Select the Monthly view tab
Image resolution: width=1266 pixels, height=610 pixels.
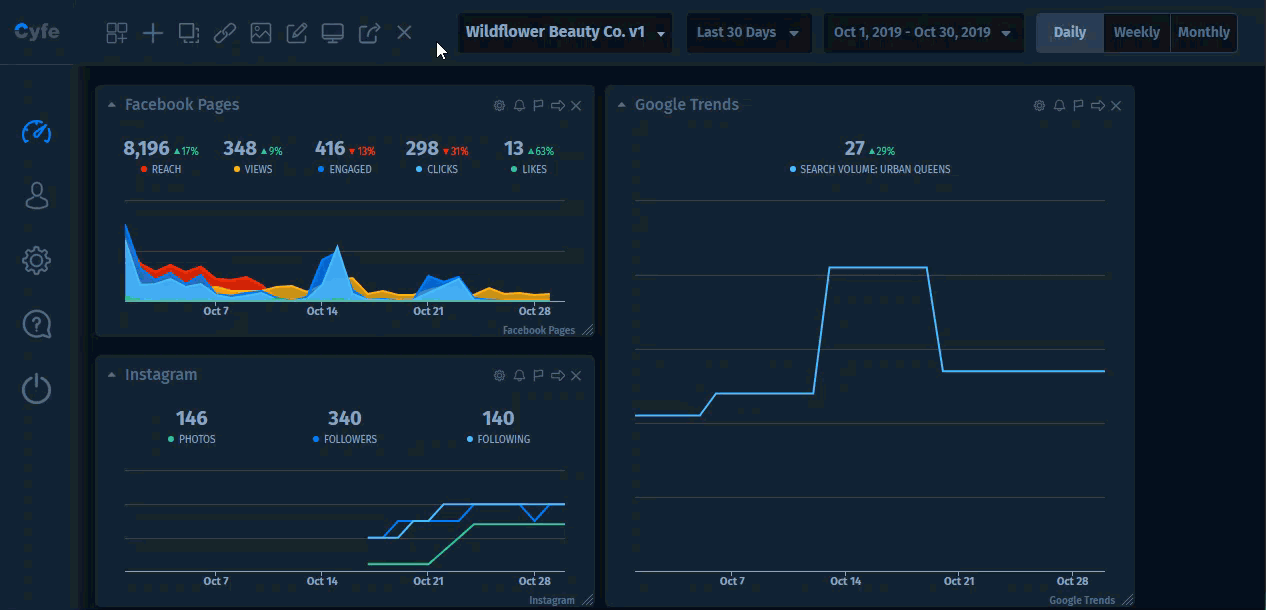tap(1203, 32)
